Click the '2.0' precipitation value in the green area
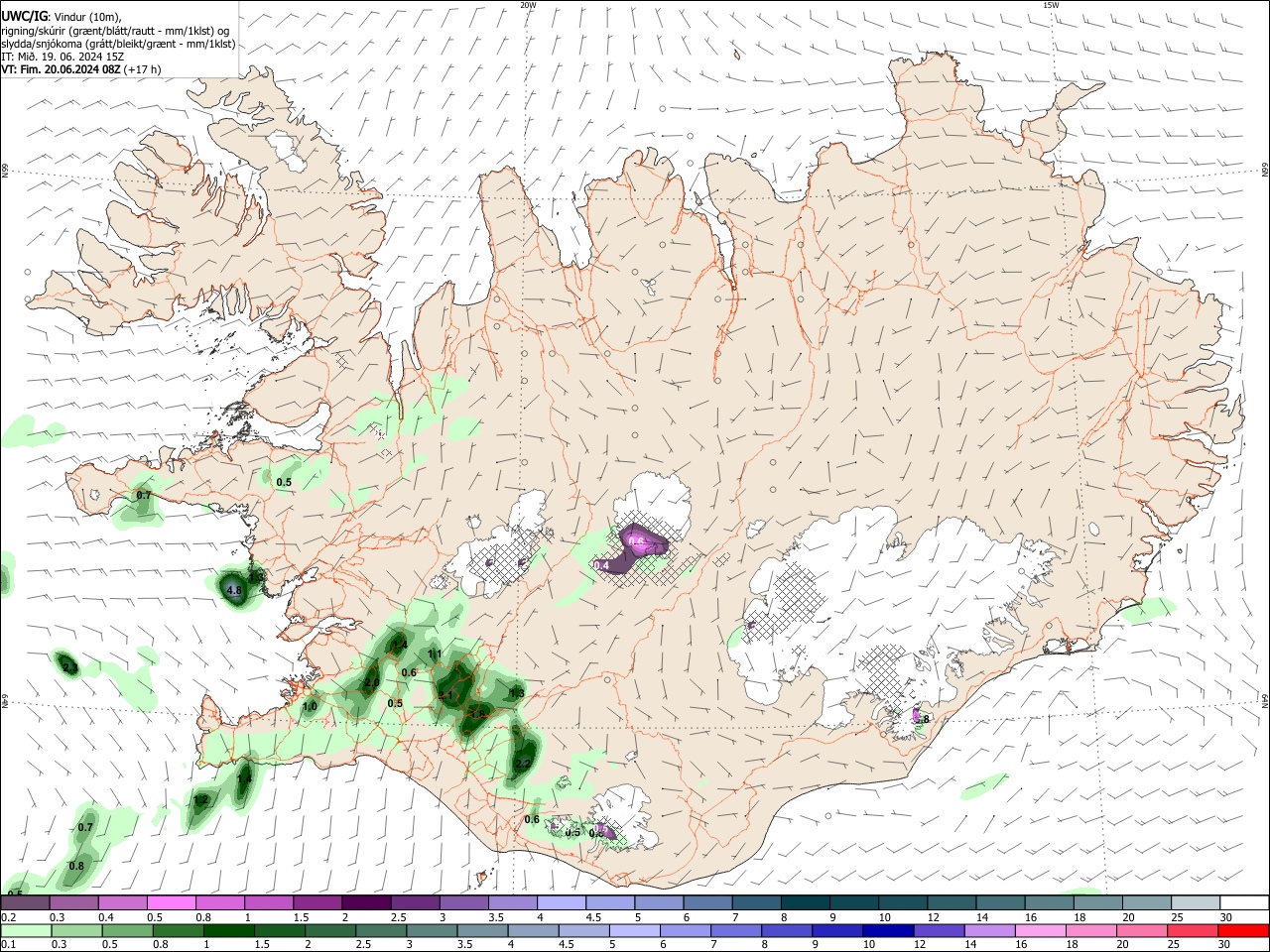The width and height of the screenshot is (1270, 952). [x=371, y=682]
